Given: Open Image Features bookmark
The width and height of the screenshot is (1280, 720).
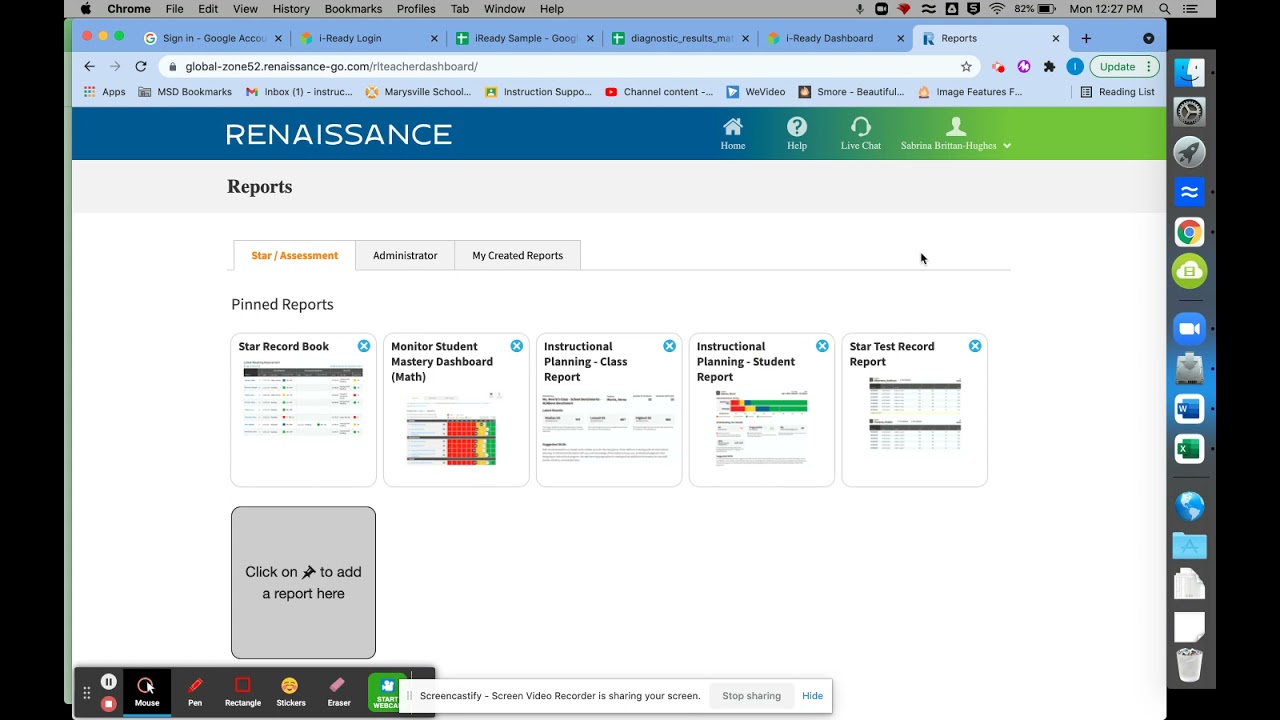Looking at the screenshot, I should tap(970, 91).
